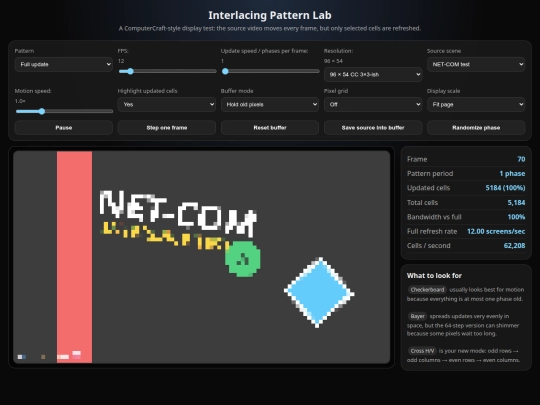Click the red vertical bar in canvas
This screenshot has width=540, height=405.
[74, 257]
